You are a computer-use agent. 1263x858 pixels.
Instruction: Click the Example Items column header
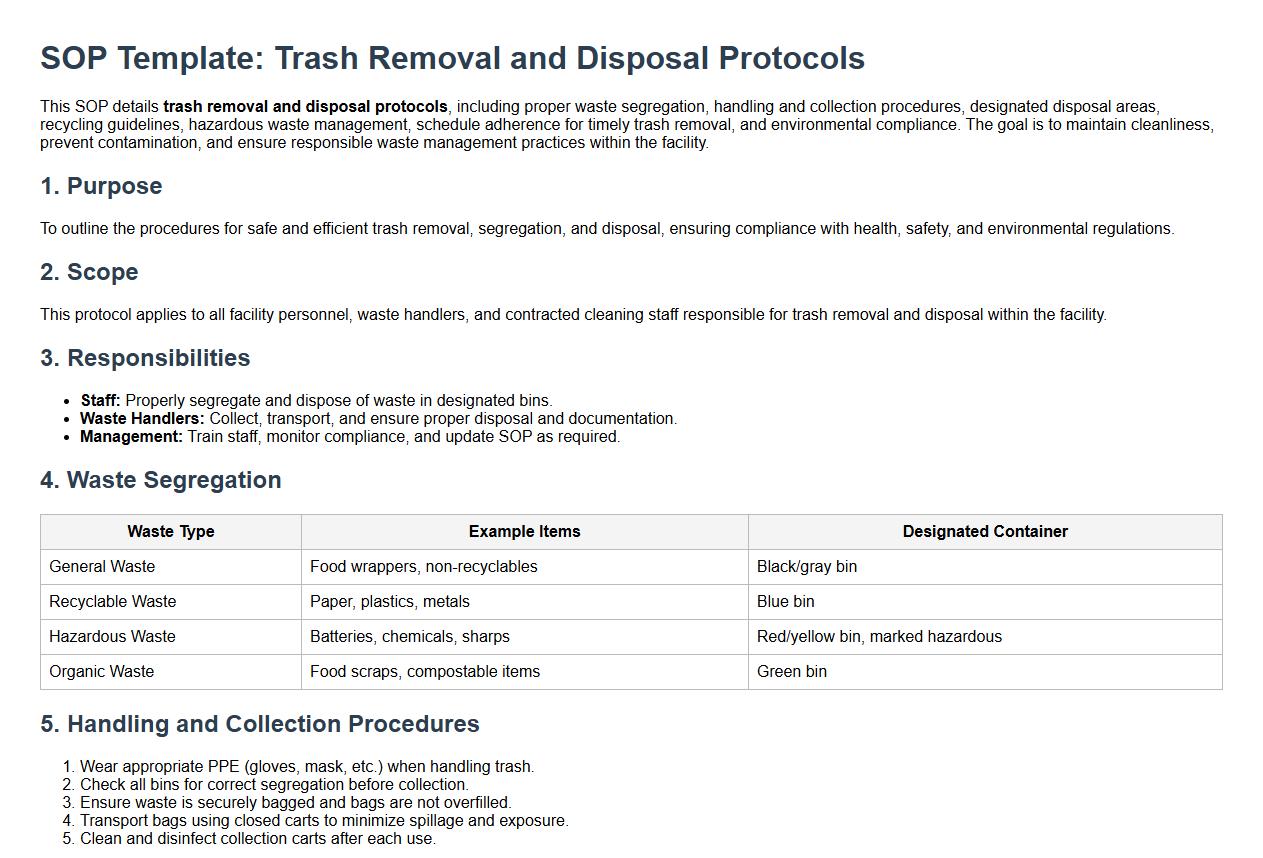pos(524,532)
